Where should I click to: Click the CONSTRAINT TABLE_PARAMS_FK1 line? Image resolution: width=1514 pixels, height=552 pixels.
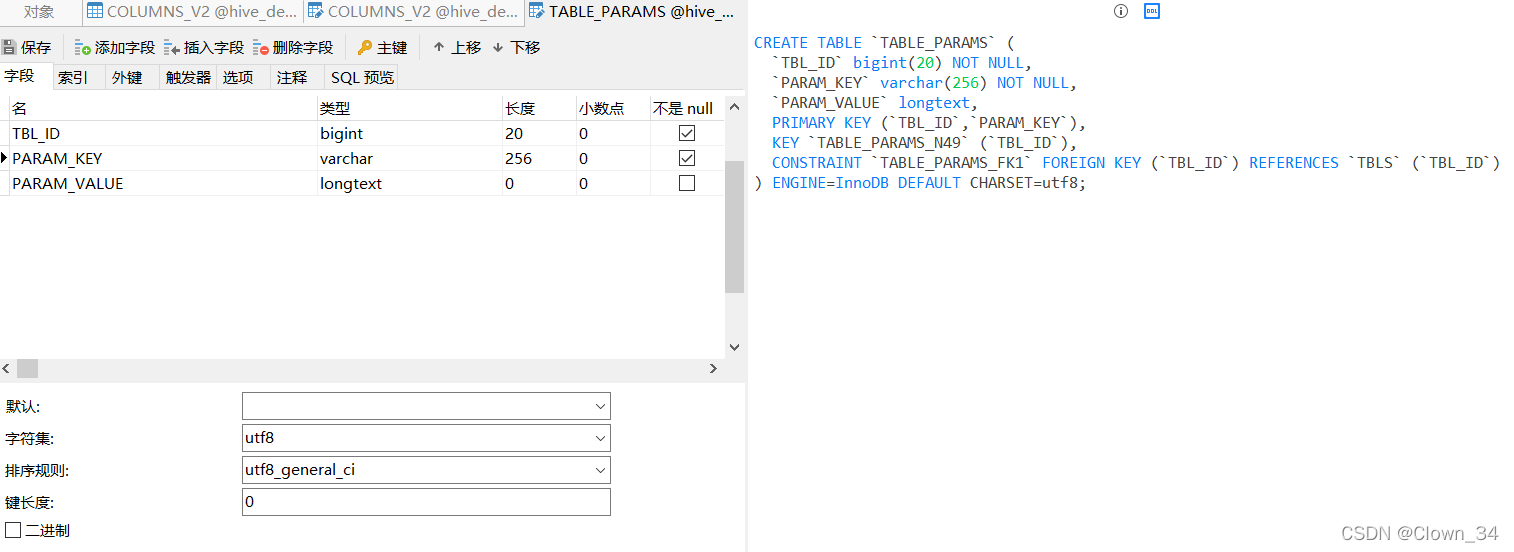coord(1137,163)
